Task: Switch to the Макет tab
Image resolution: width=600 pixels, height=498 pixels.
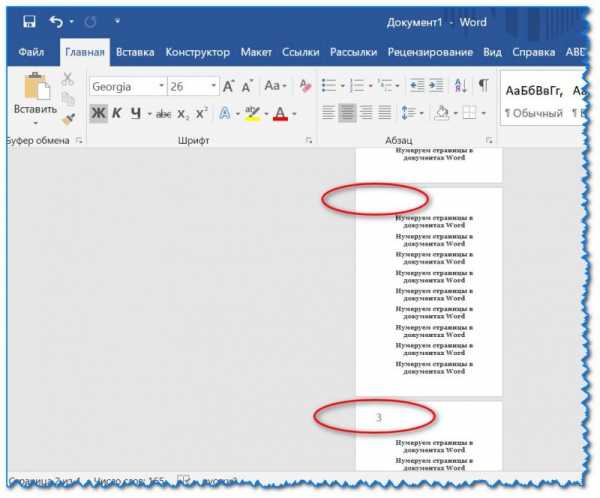Action: 256,52
